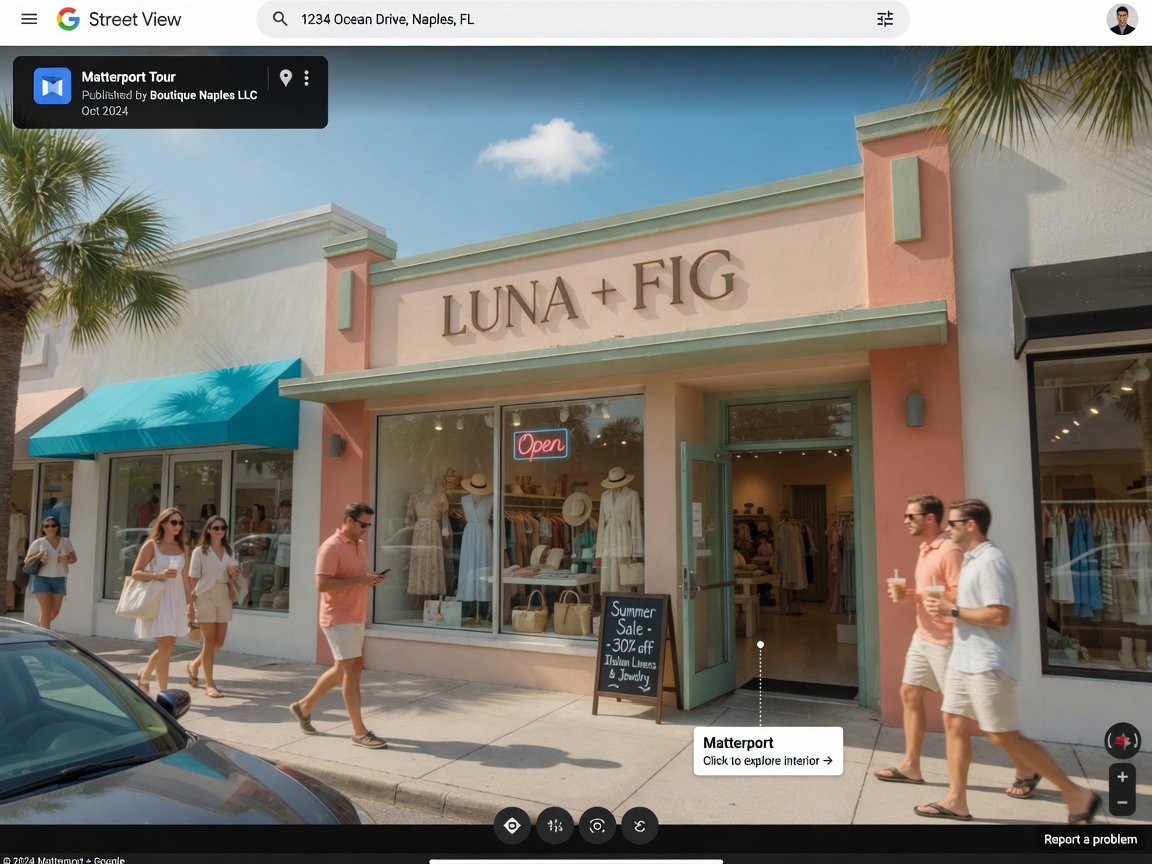This screenshot has width=1152, height=864.
Task: Click the adjustments sliders button in bottom toolbar
Action: coord(555,826)
